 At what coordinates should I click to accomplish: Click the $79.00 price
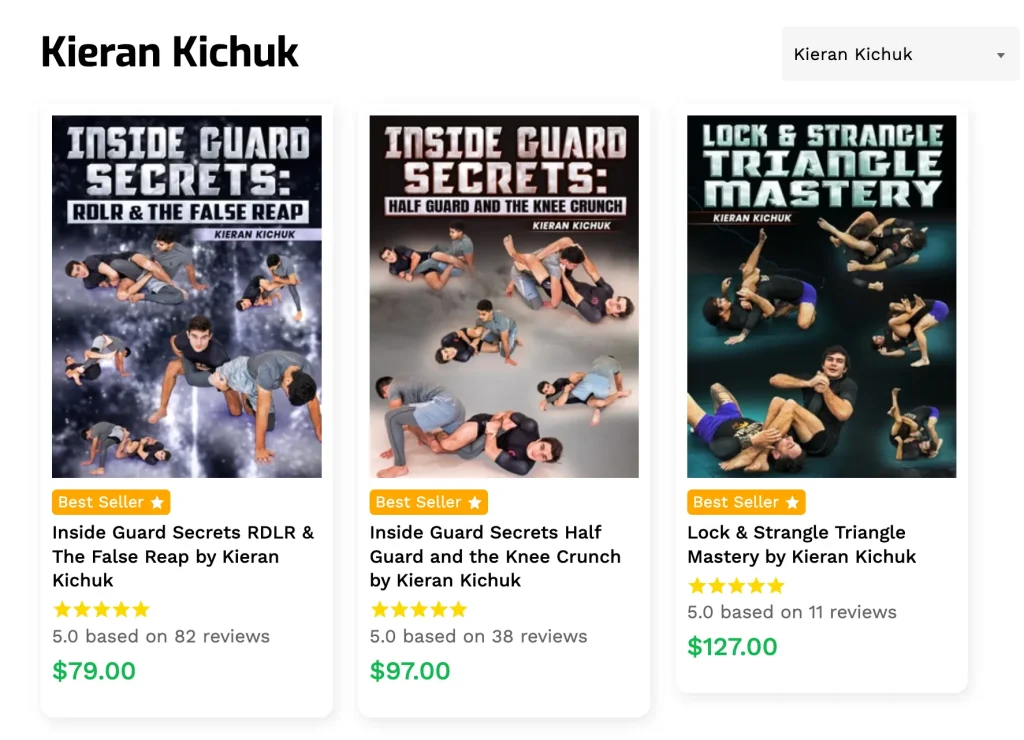(94, 671)
